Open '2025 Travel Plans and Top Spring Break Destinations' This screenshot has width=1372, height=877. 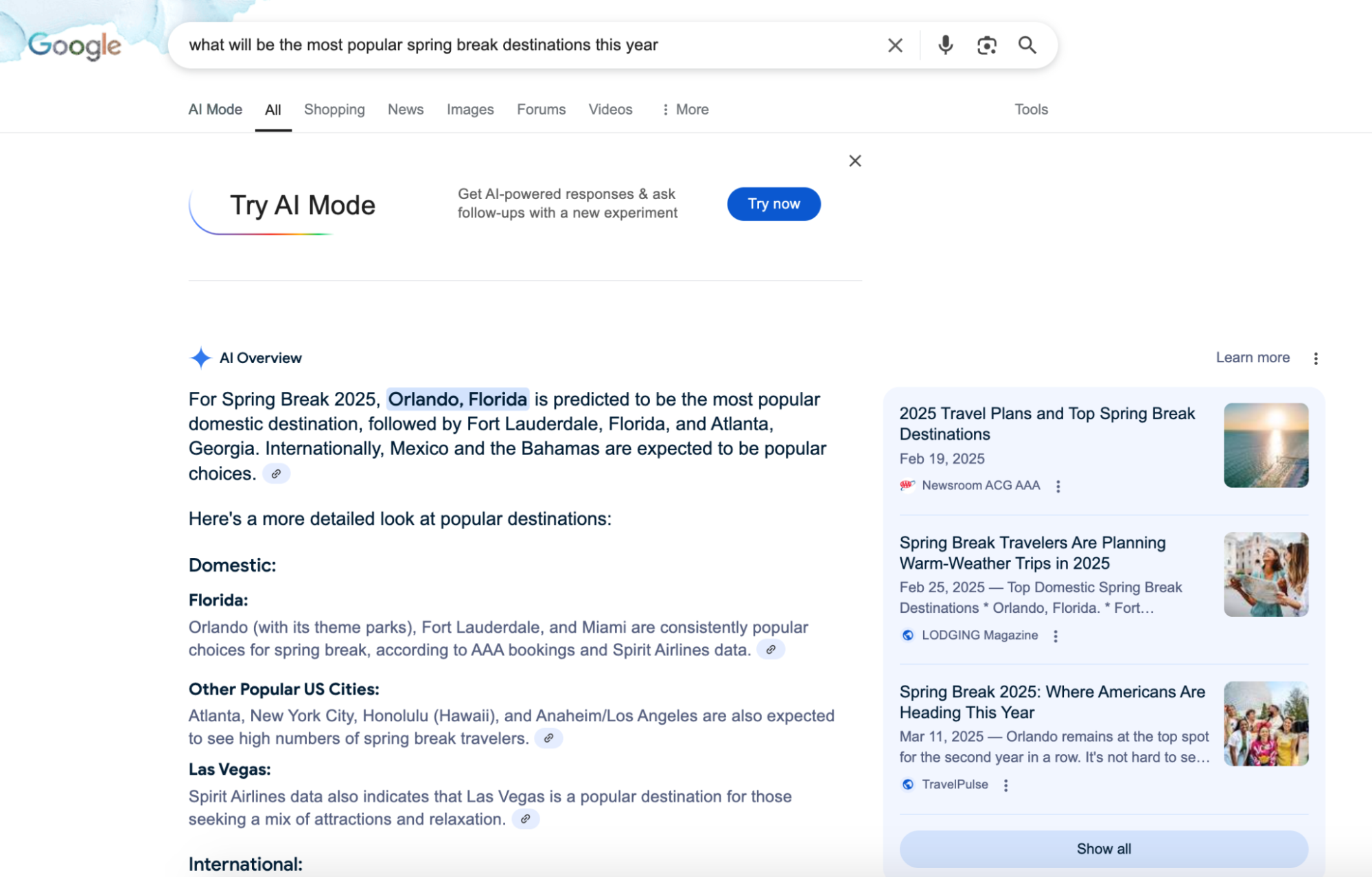coord(1047,423)
